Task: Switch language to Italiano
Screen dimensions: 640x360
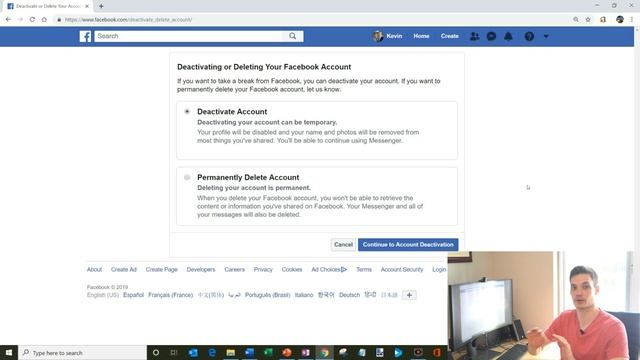Action: pyautogui.click(x=304, y=295)
